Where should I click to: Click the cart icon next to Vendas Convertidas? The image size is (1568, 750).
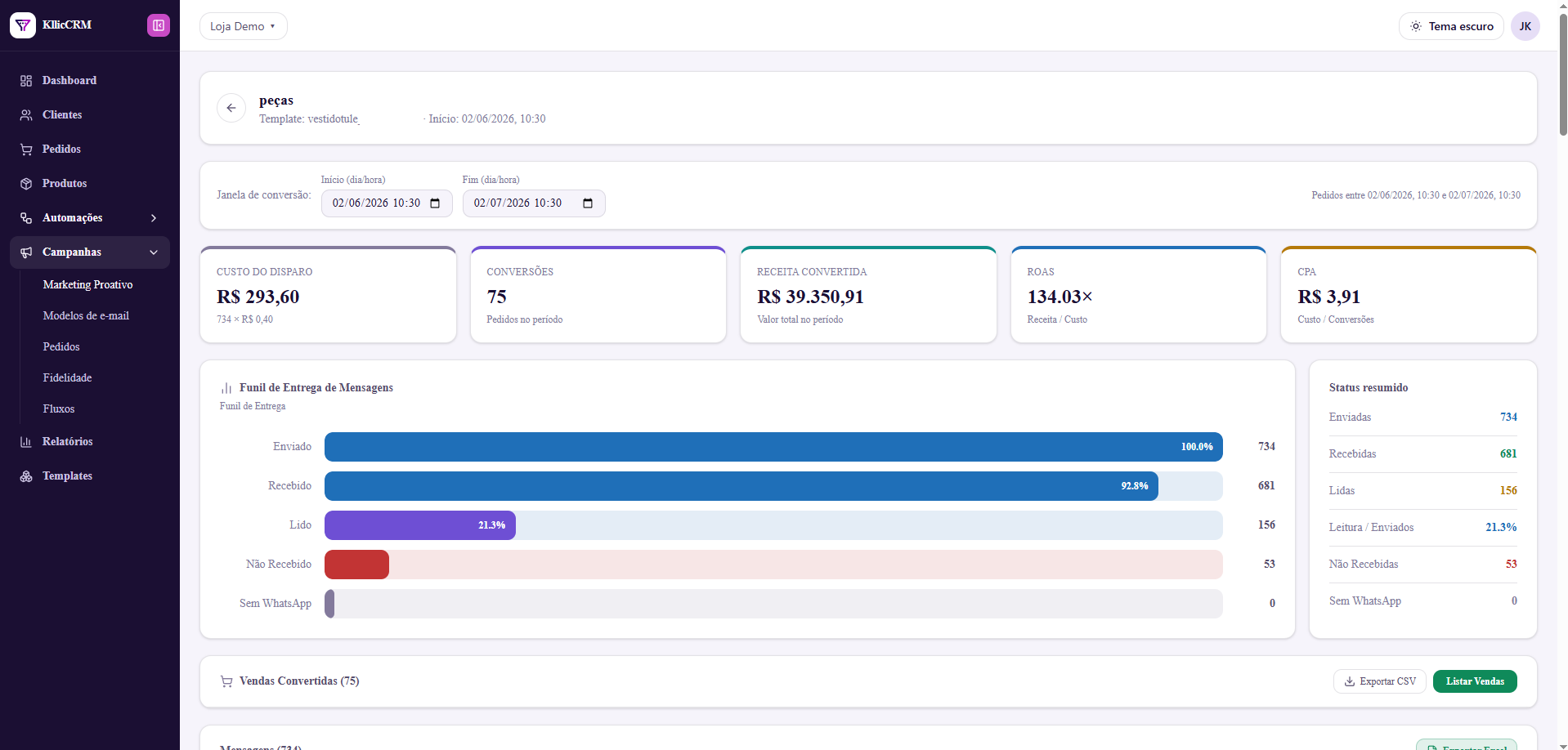click(226, 681)
